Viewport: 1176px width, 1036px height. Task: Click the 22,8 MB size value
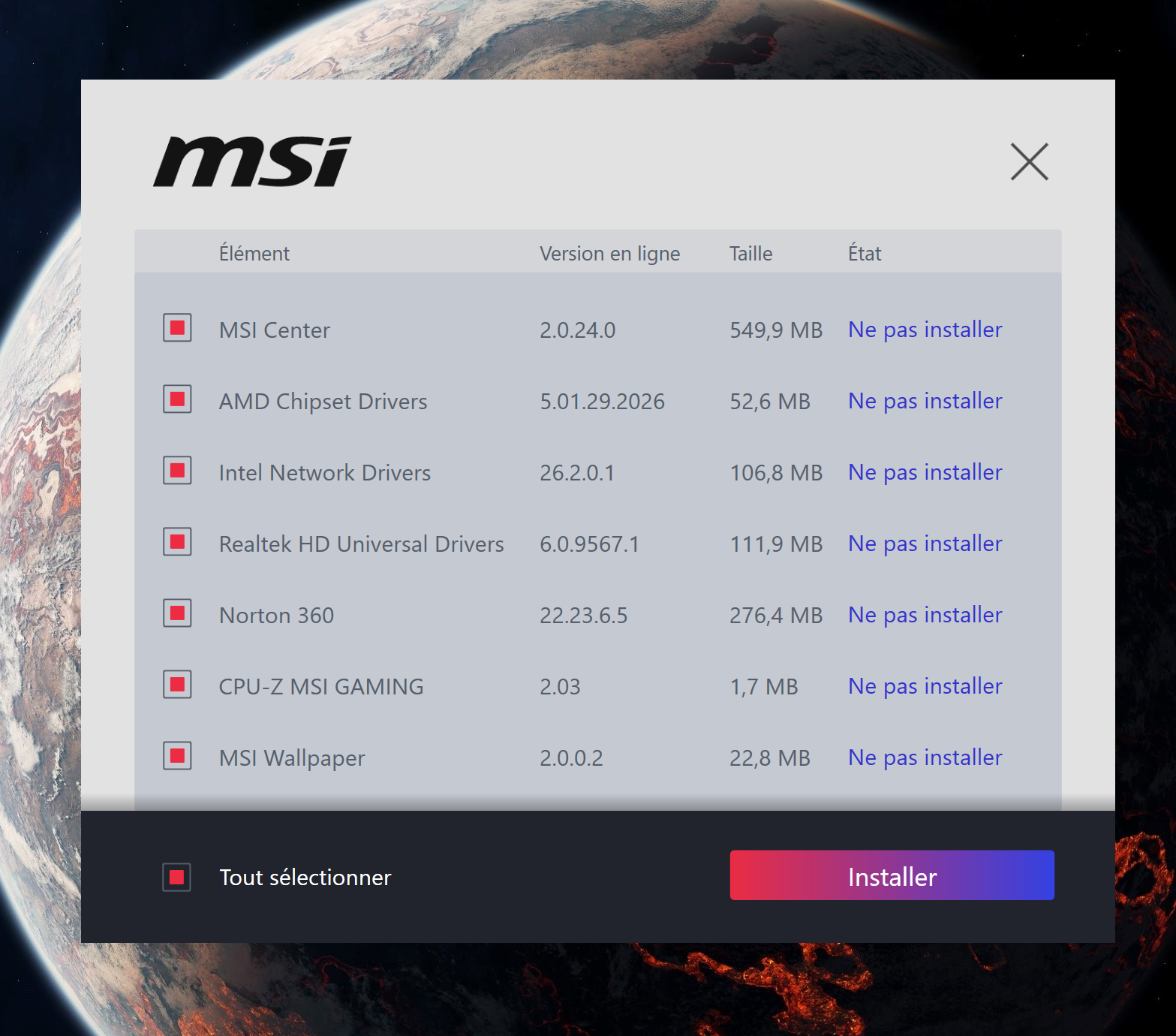pyautogui.click(x=770, y=758)
